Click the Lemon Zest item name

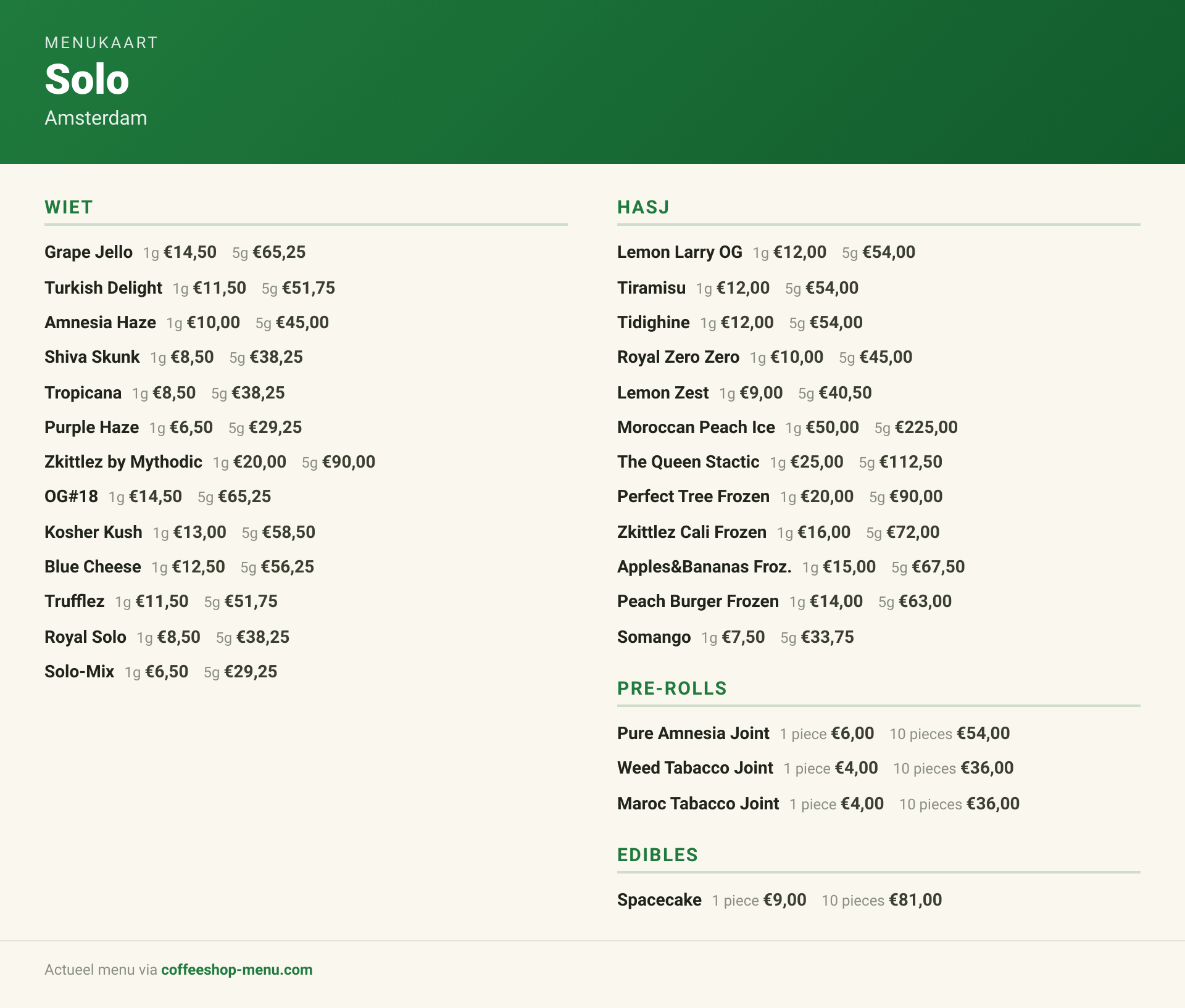pyautogui.click(x=663, y=393)
